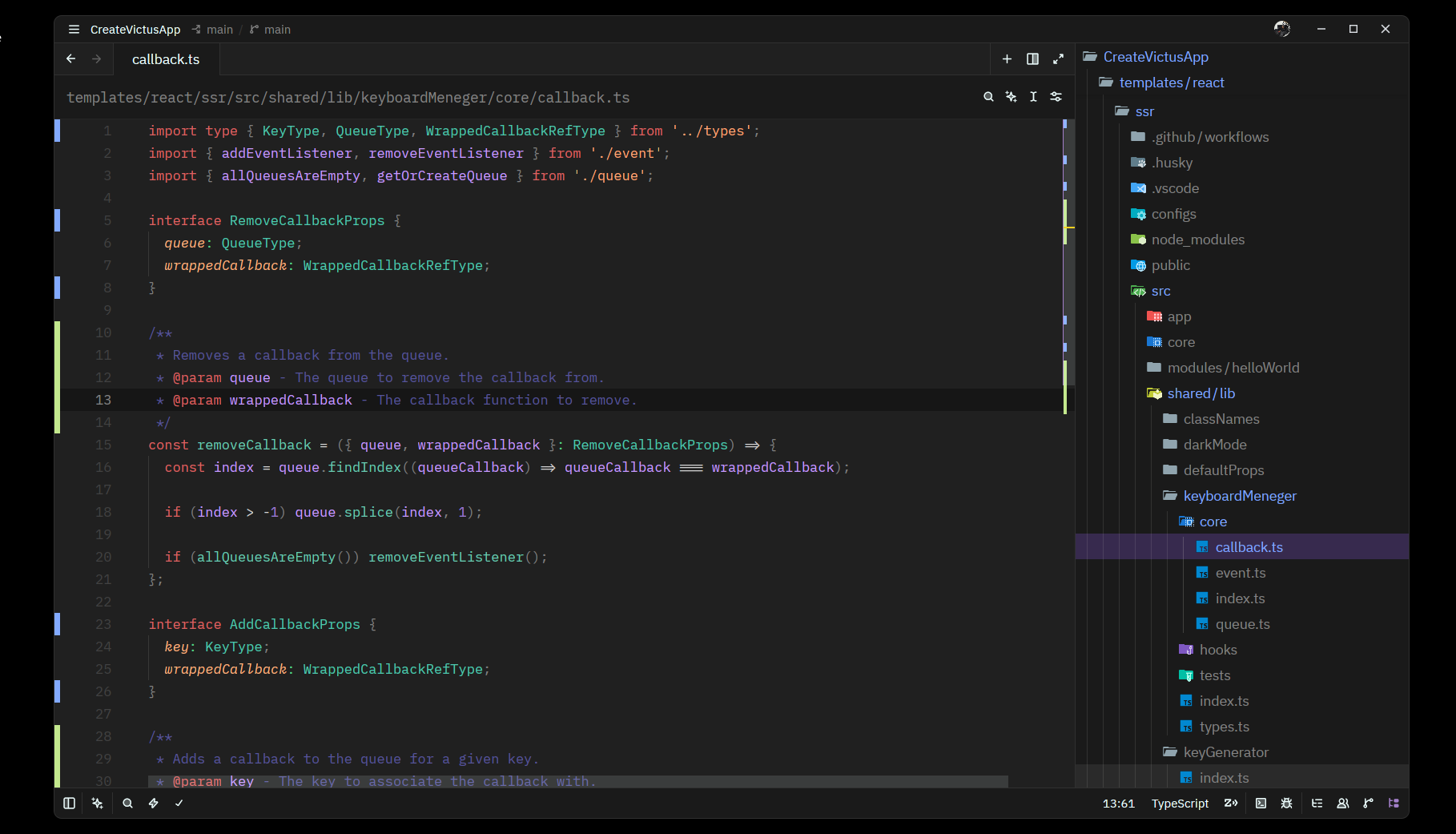This screenshot has height=834, width=1456.
Task: Open inline assist sparkle icon in editor toolbar
Action: pos(1011,97)
